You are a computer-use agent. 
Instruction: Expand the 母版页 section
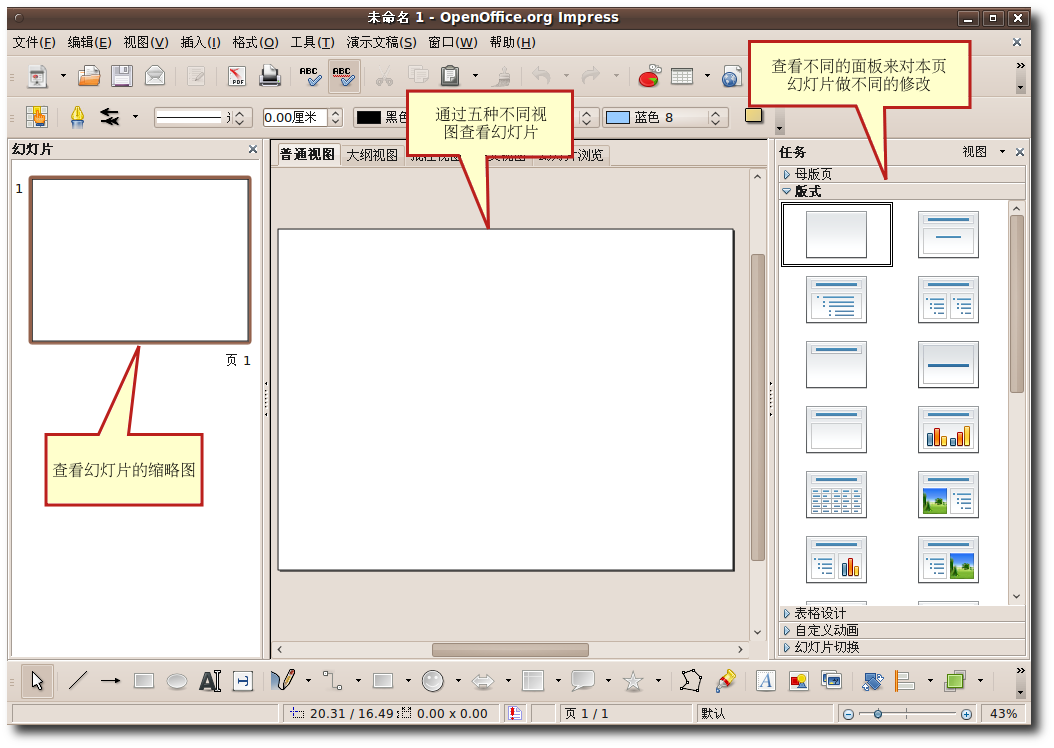(901, 174)
